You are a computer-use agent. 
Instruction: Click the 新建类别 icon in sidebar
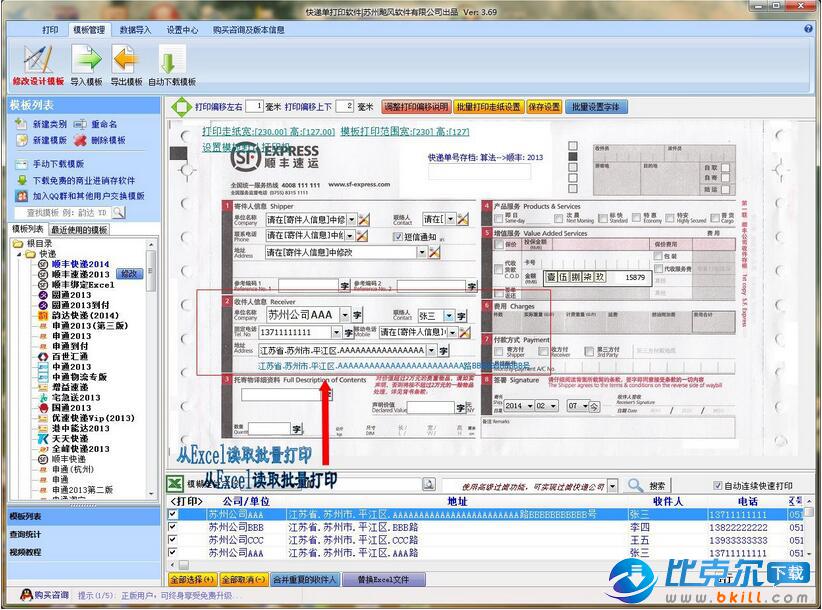[20, 124]
